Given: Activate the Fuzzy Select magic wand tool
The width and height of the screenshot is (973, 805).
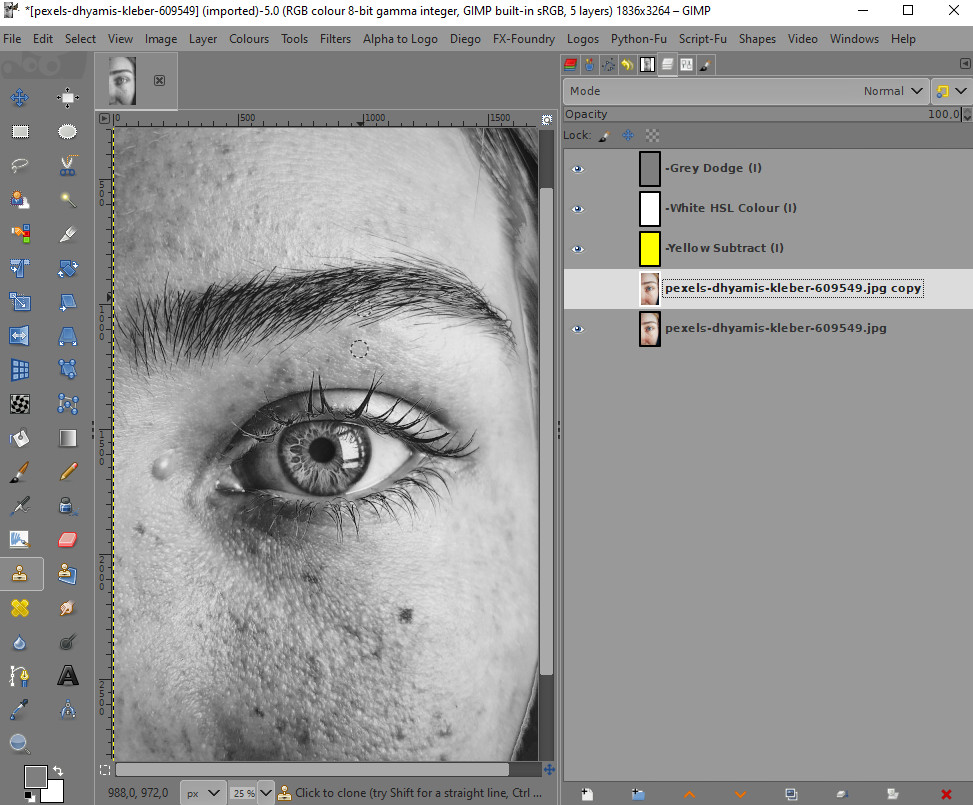Looking at the screenshot, I should click(x=68, y=199).
